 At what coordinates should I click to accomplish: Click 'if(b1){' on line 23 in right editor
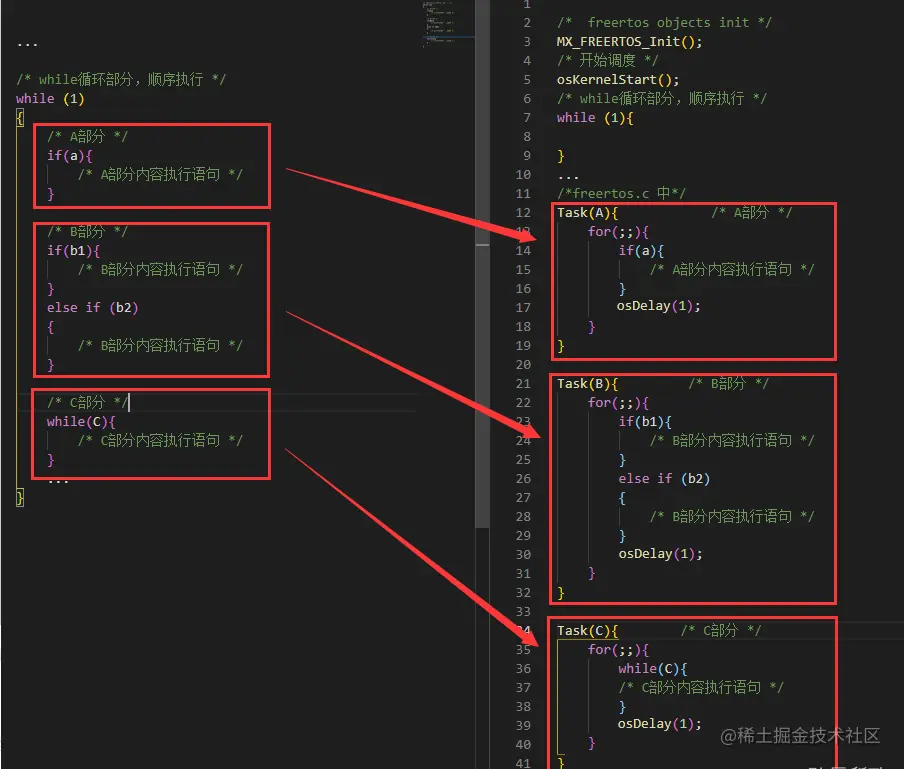click(x=645, y=422)
